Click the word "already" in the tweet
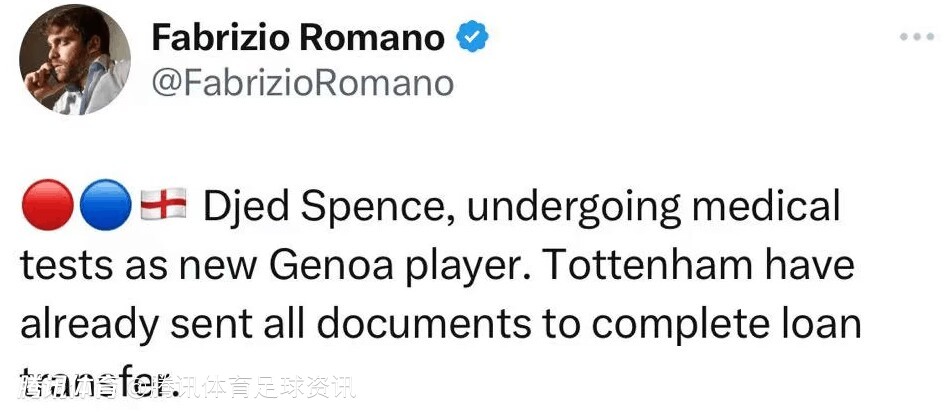 click(x=87, y=325)
